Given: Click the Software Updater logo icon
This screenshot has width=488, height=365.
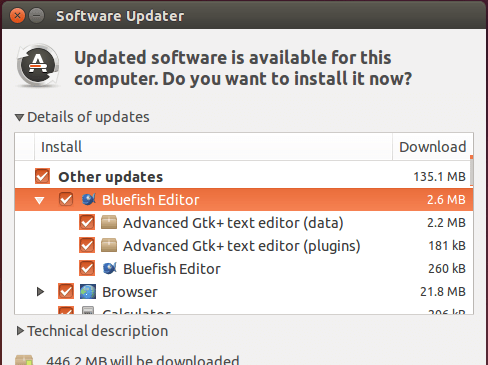Looking at the screenshot, I should click(38, 65).
